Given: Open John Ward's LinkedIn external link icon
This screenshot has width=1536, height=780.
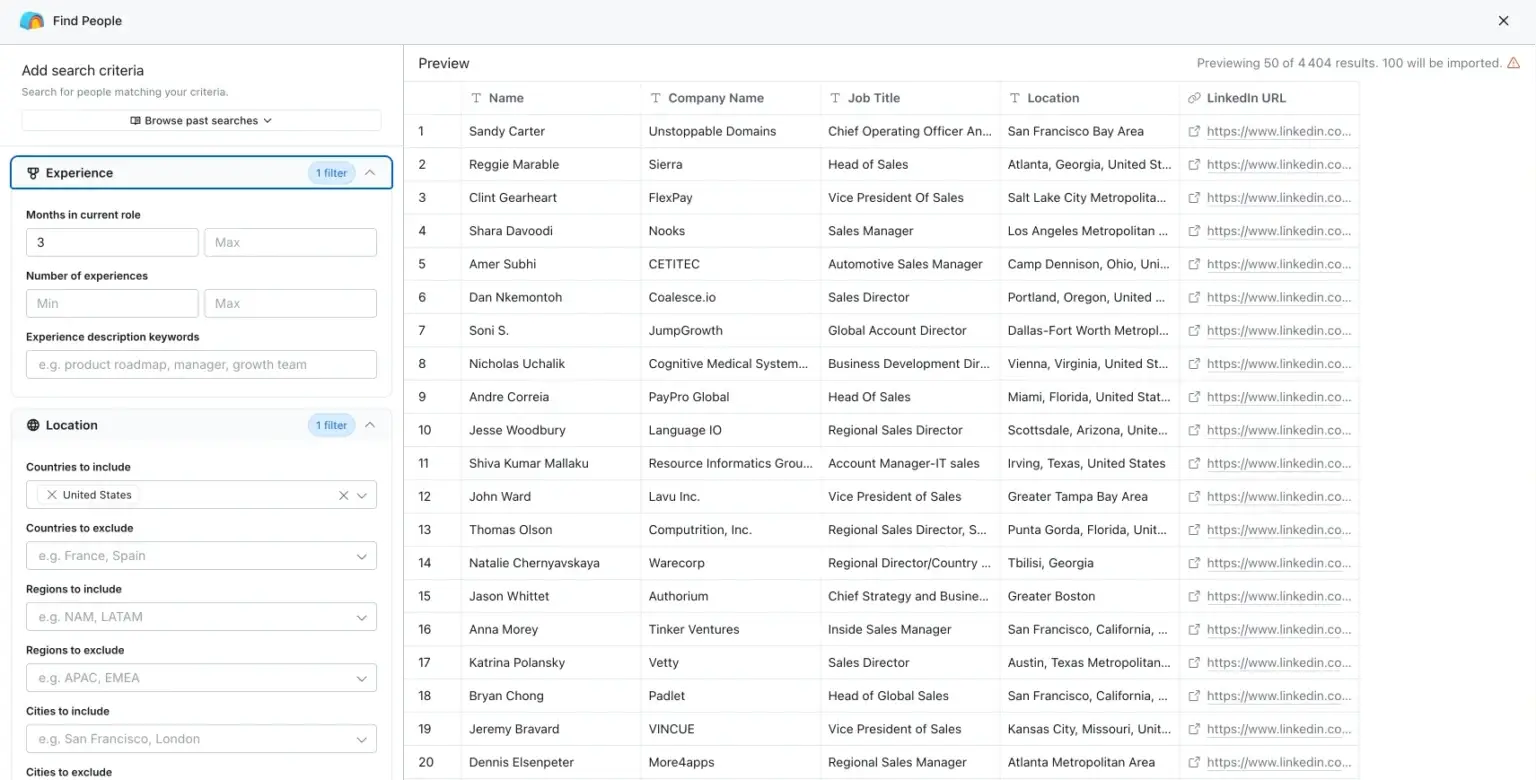Looking at the screenshot, I should [1193, 496].
